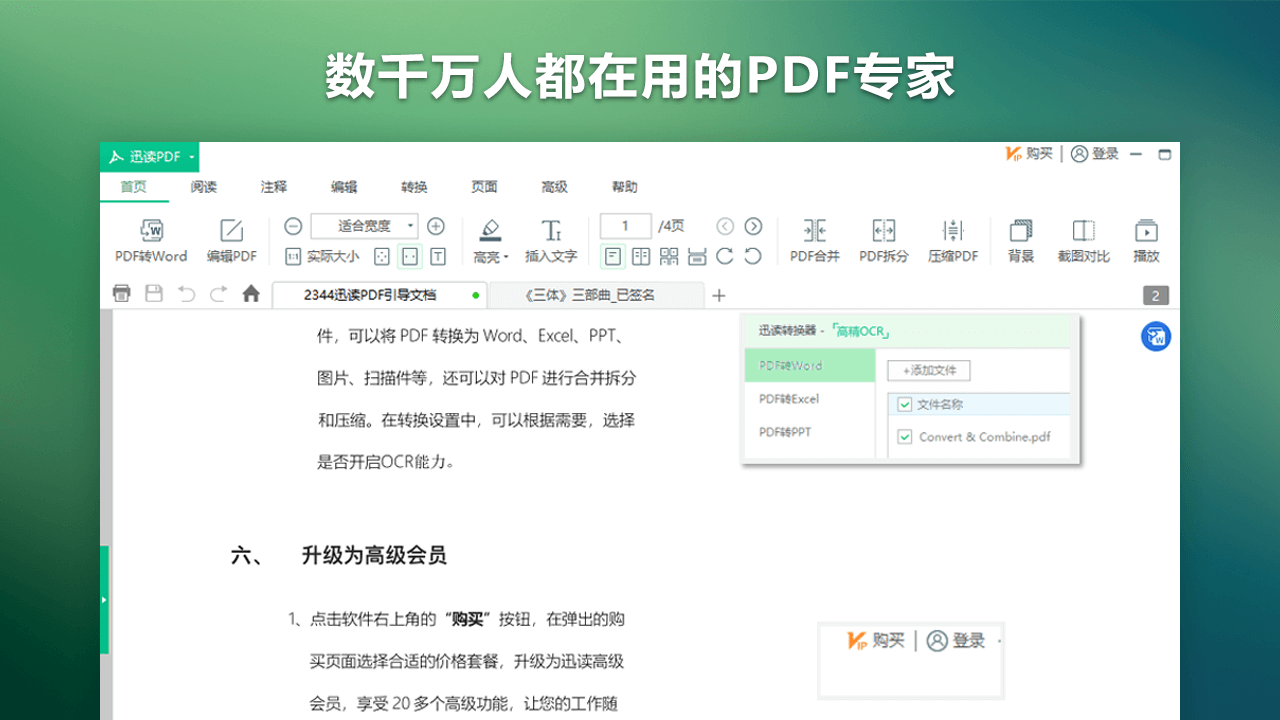Click the 登录 login button
This screenshot has height=720, width=1280.
click(x=1094, y=154)
